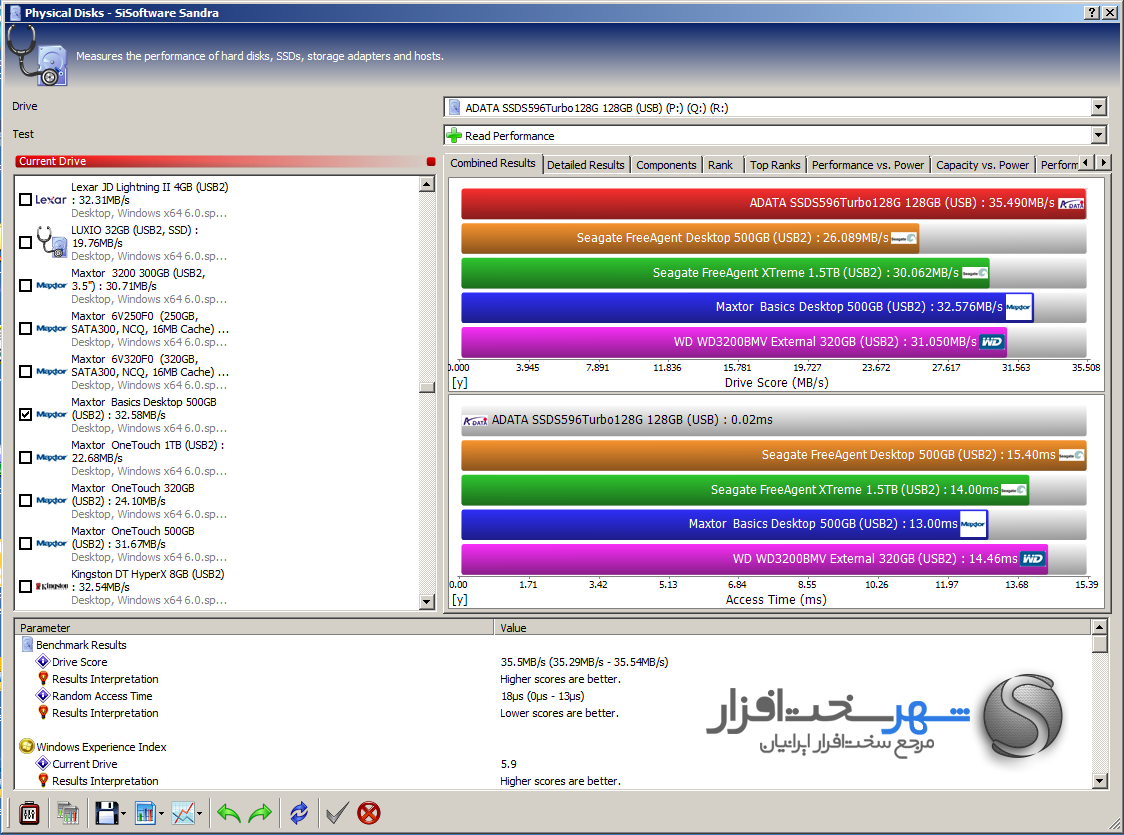Click the green Seagate XTreme access time bar
The width and height of the screenshot is (1124, 835).
coord(745,490)
